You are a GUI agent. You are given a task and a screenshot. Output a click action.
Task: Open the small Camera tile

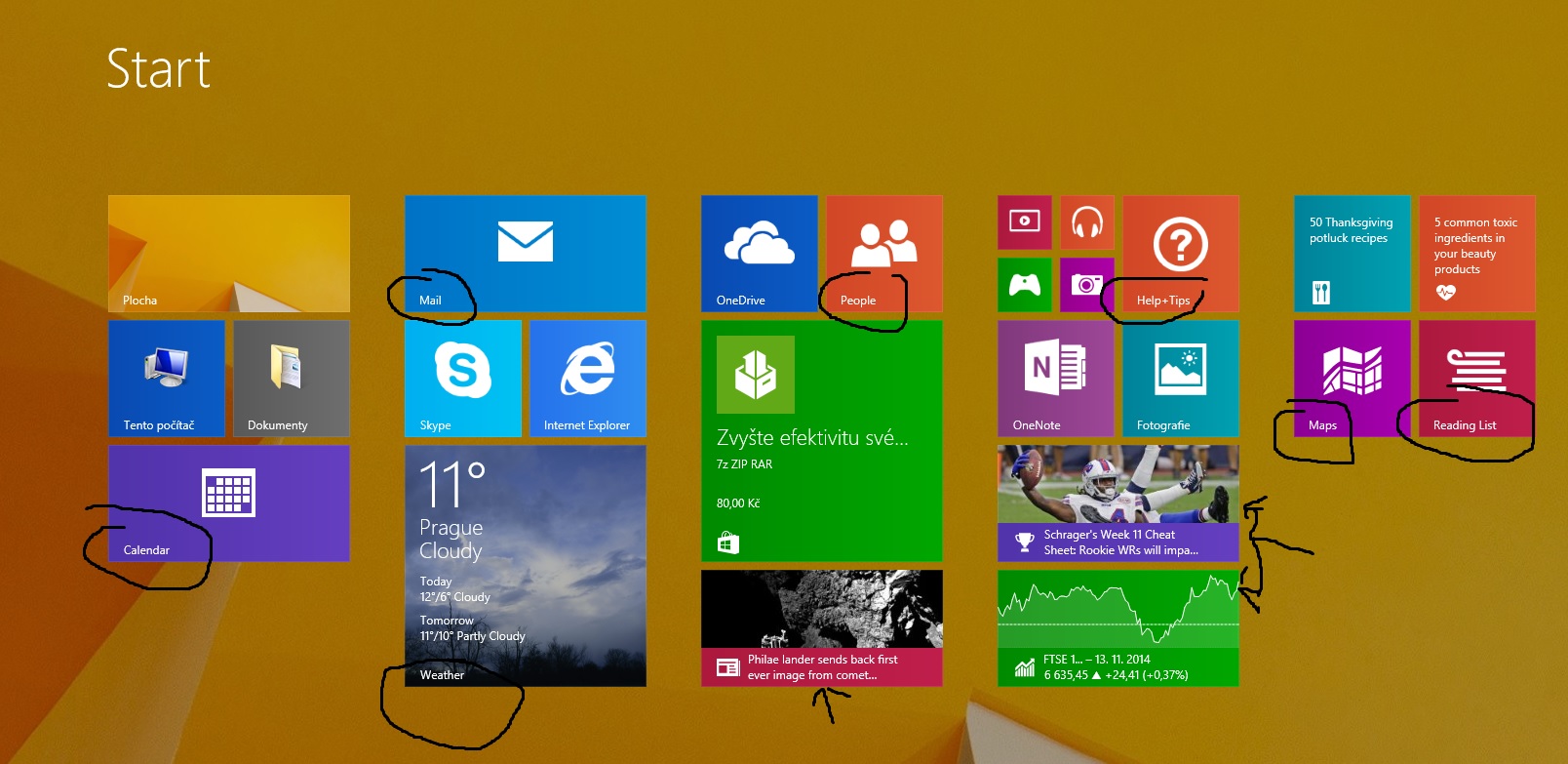(x=1087, y=285)
